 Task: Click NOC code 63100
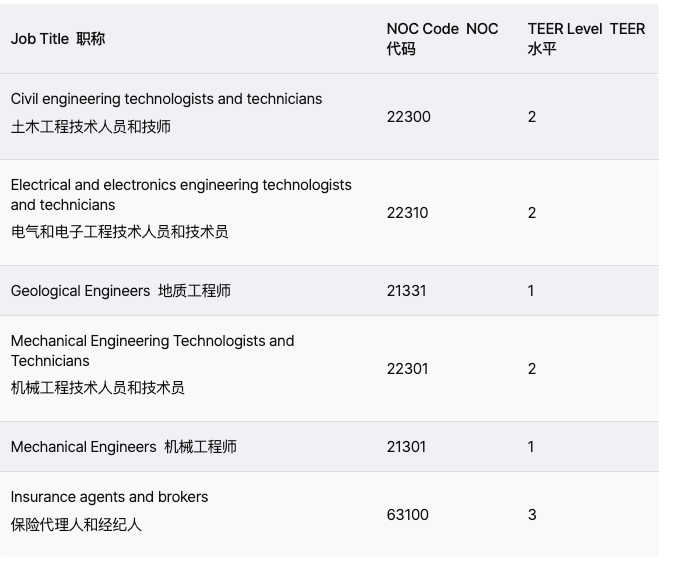[x=408, y=515]
